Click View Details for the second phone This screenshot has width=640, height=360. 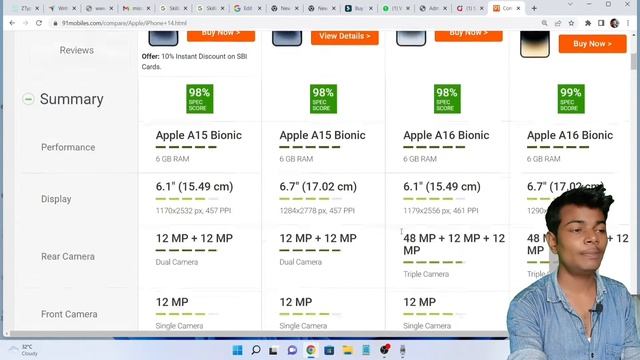tap(344, 37)
